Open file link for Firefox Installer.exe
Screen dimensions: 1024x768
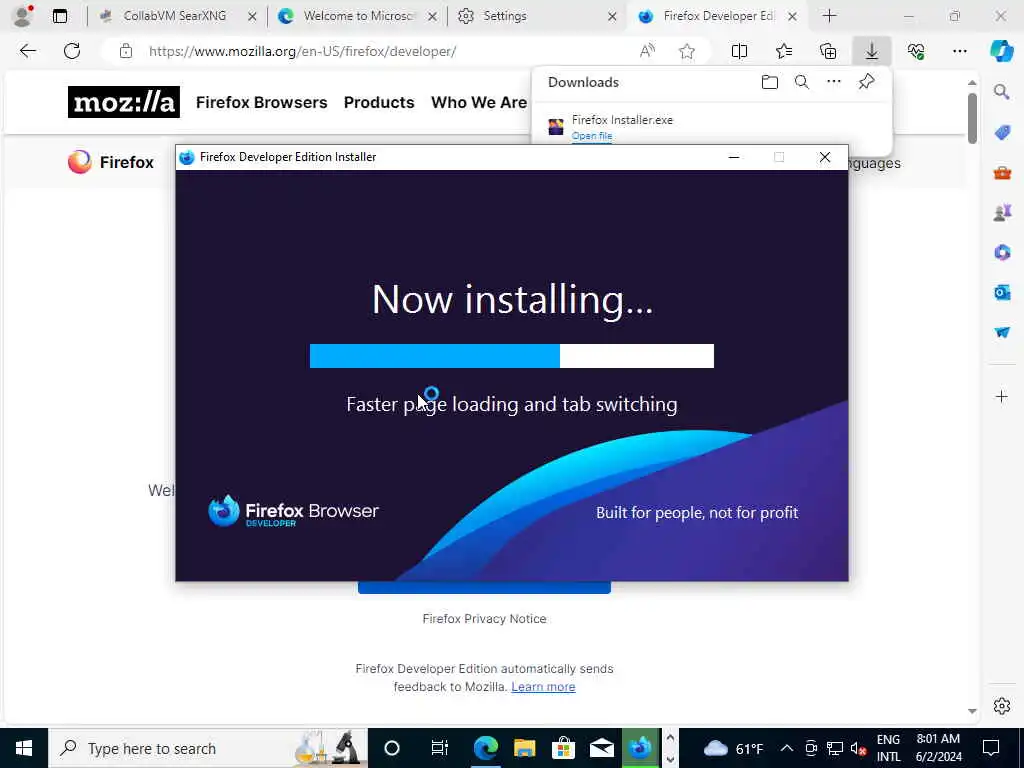592,136
